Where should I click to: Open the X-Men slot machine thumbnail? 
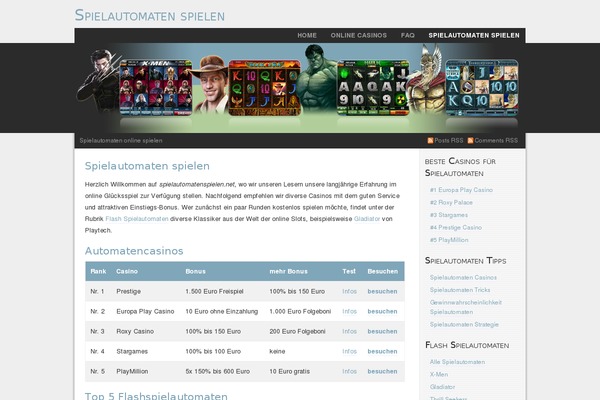[156, 88]
